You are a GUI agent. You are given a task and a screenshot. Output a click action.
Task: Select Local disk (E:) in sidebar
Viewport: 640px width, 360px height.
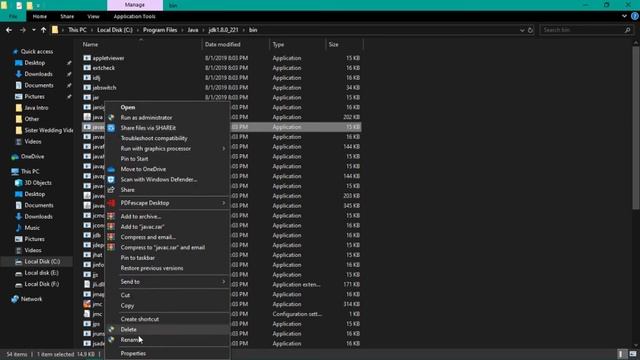[41, 273]
